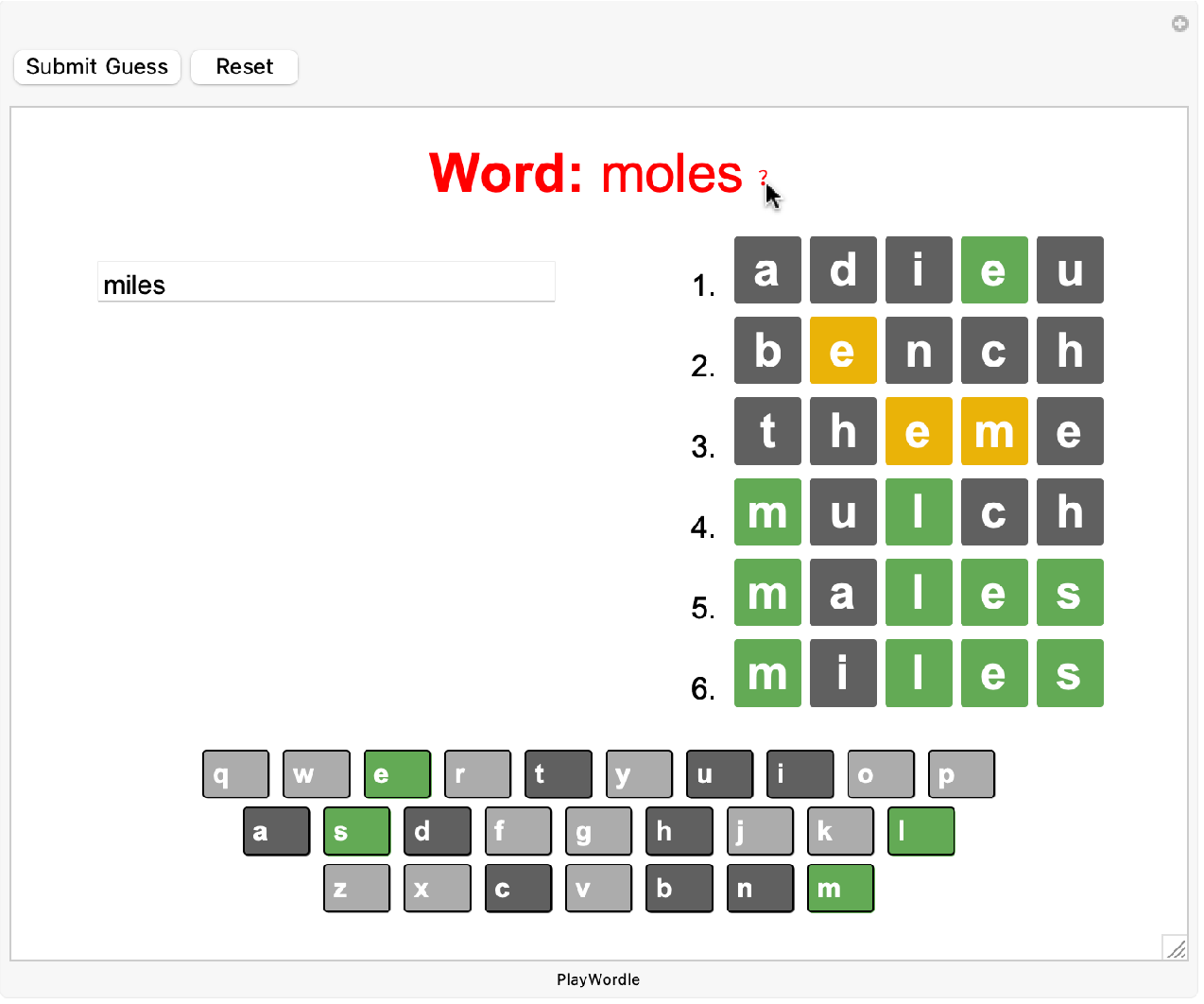Click the yellow 'e' tile in row 2
Image resolution: width=1204 pixels, height=1004 pixels.
pyautogui.click(x=842, y=351)
